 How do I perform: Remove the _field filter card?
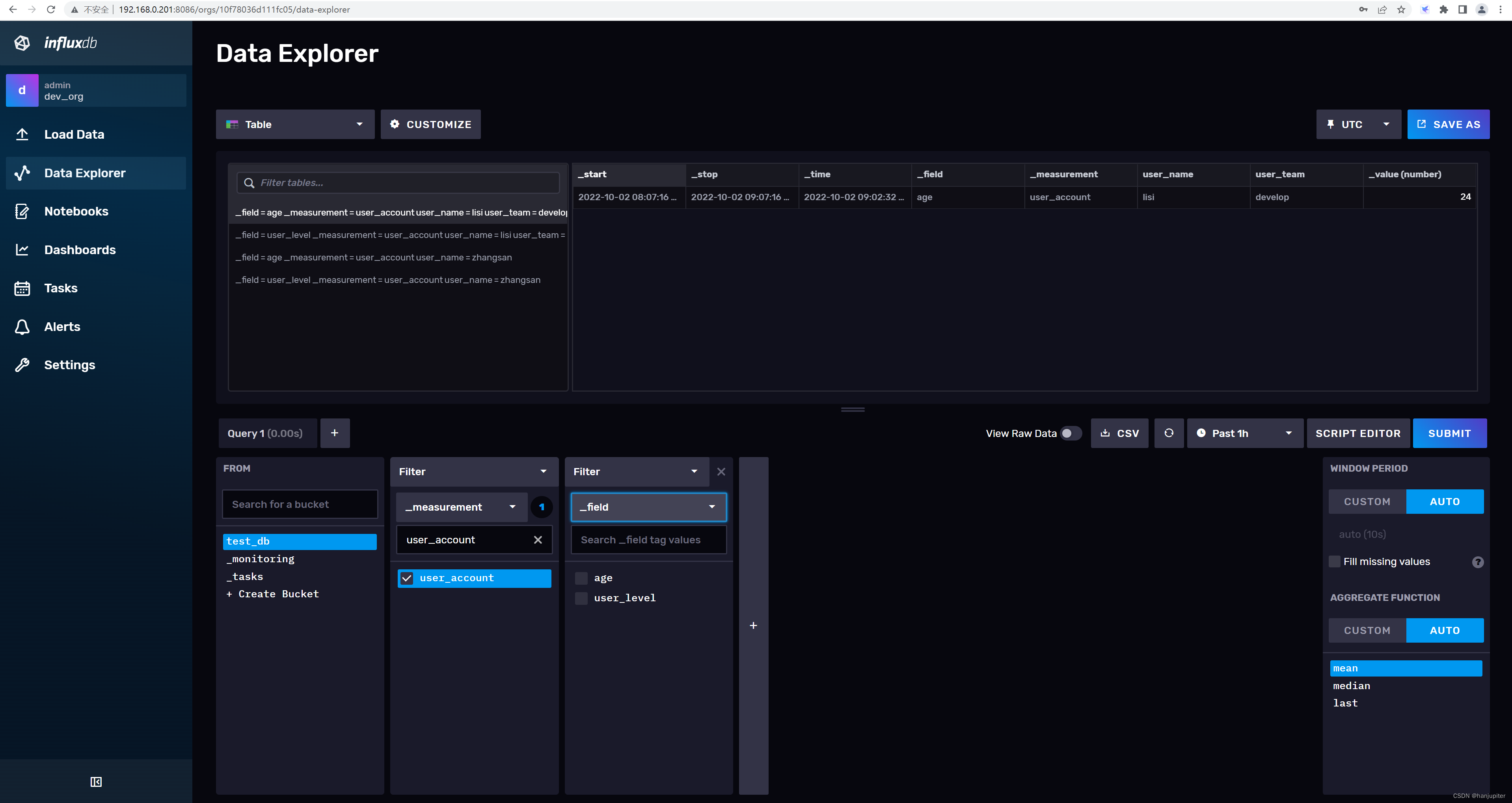coord(721,472)
